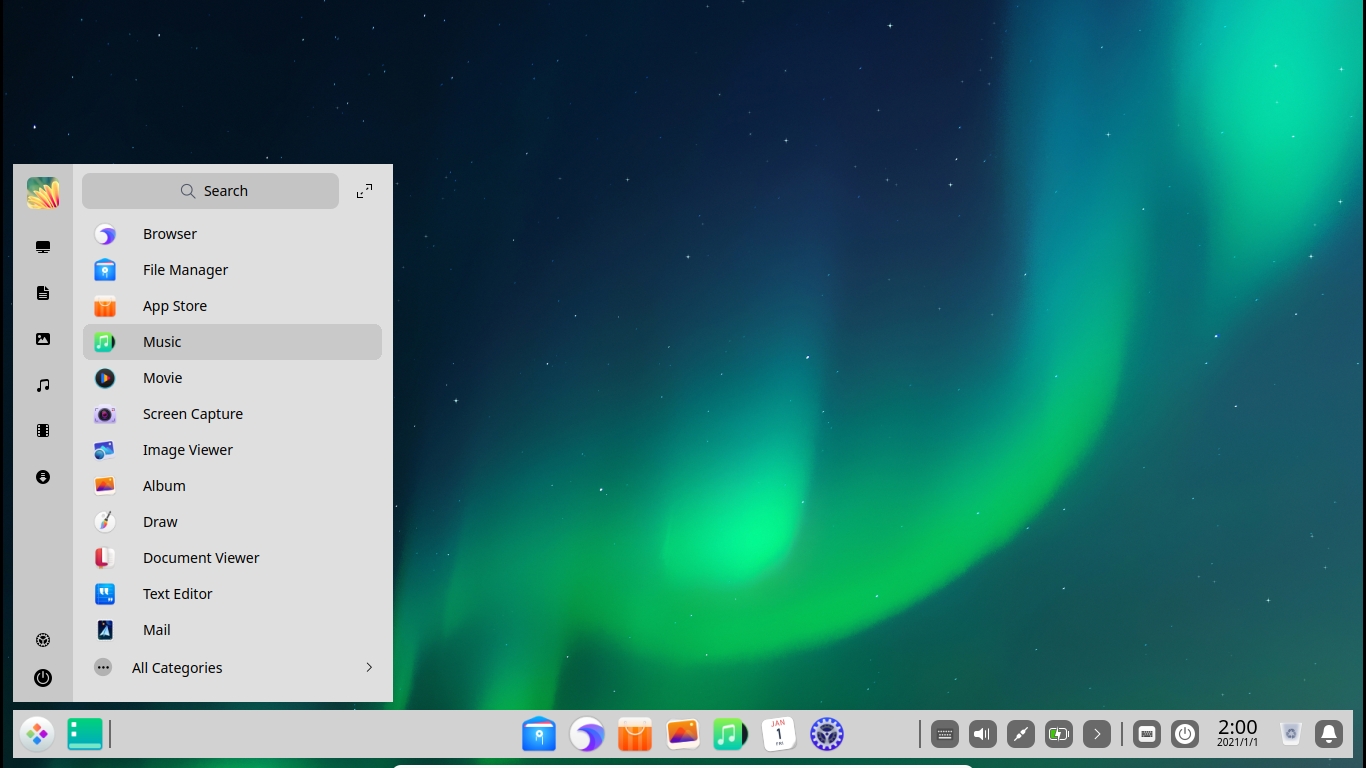Open Control Center from the dock
This screenshot has height=768, width=1366.
[827, 734]
